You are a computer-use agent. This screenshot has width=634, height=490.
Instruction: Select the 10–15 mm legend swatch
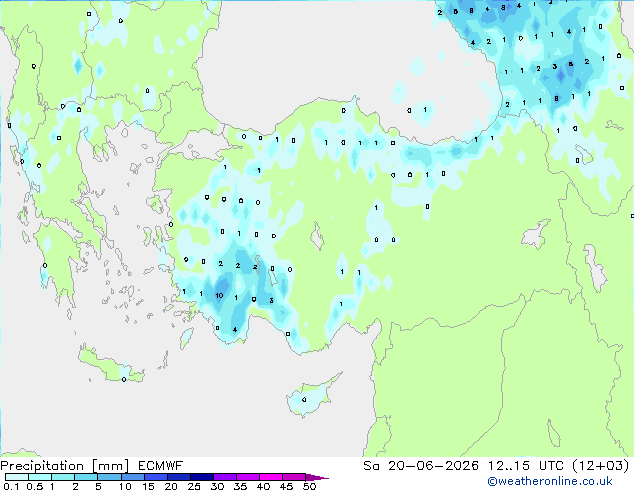click(x=133, y=477)
